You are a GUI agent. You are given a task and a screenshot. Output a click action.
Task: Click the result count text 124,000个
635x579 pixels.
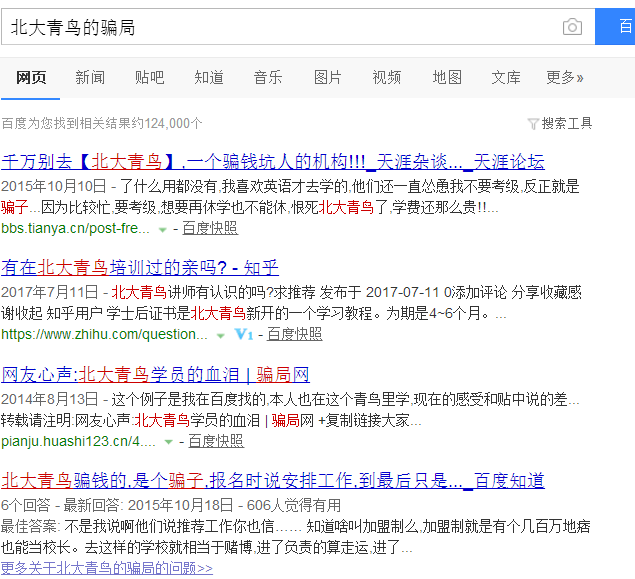173,123
